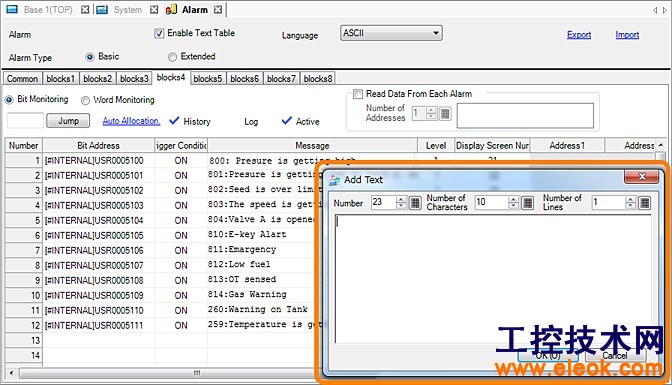Select row number 13 header
Screen dimensions: 672x385
point(24,340)
